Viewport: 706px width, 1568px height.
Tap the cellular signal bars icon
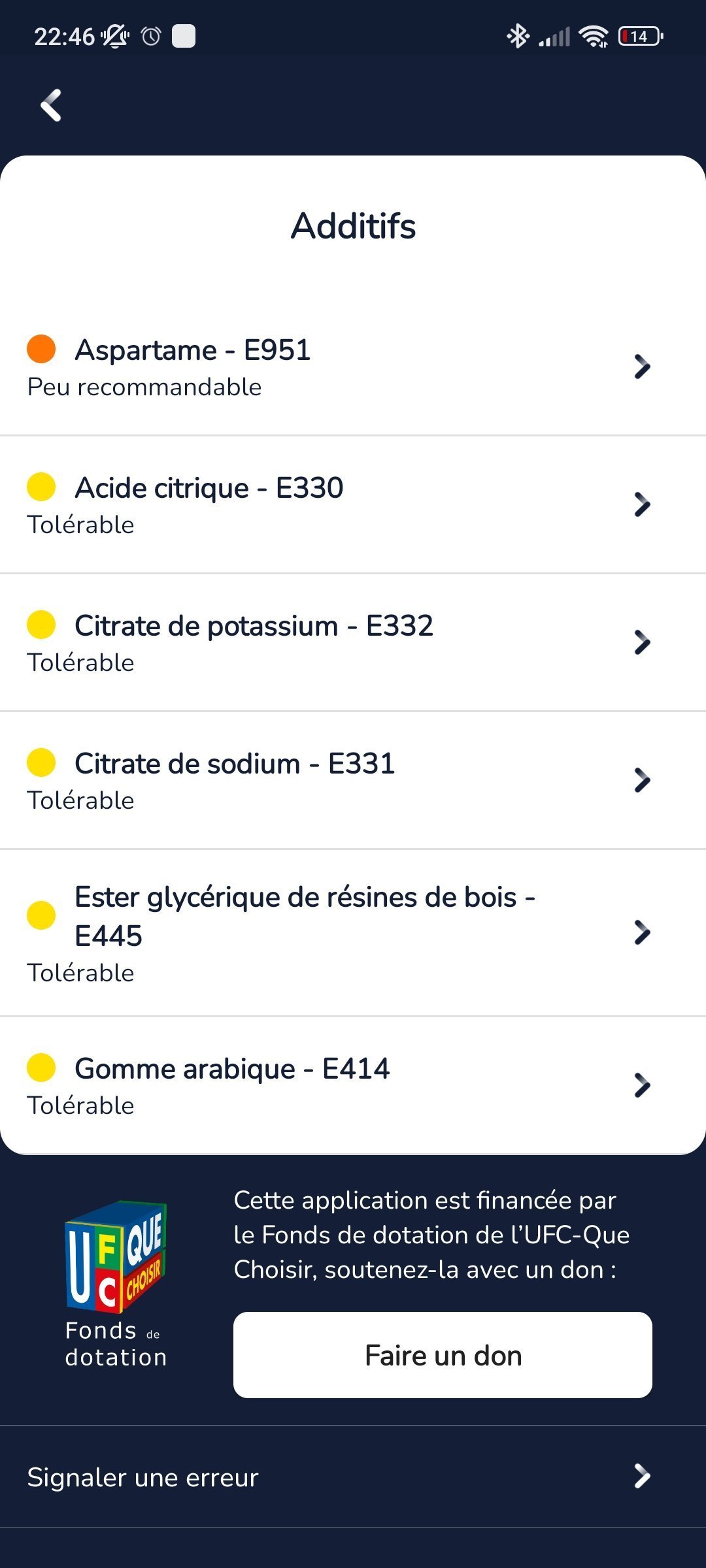coord(554,37)
